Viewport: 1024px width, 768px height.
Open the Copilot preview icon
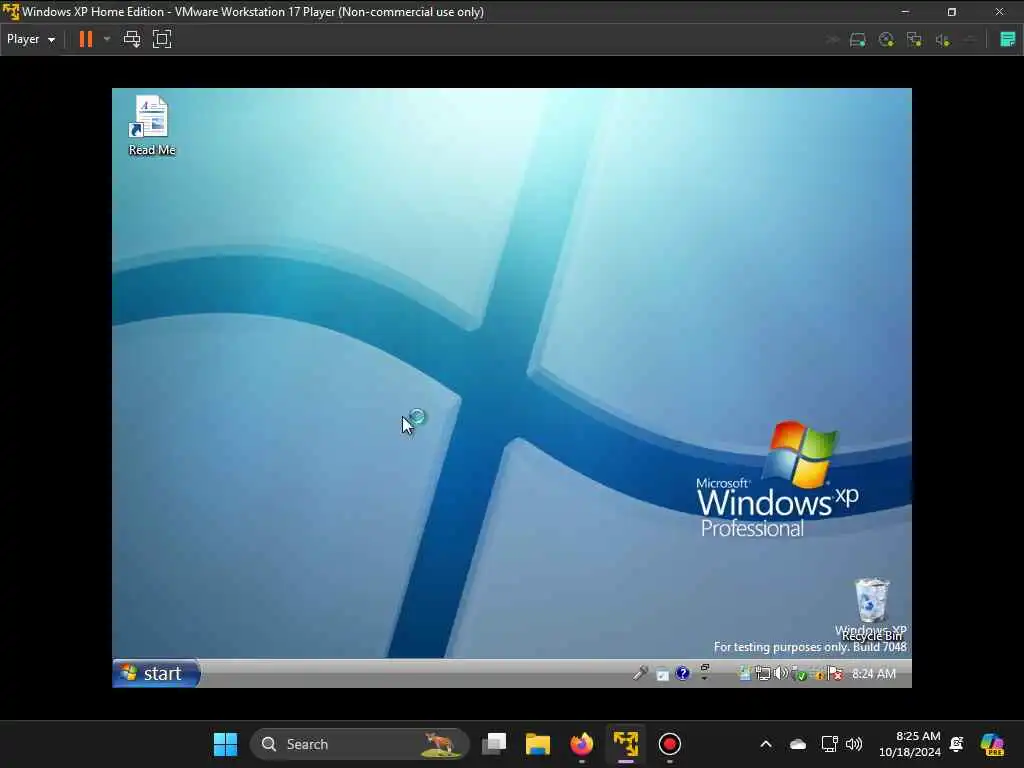pos(993,744)
